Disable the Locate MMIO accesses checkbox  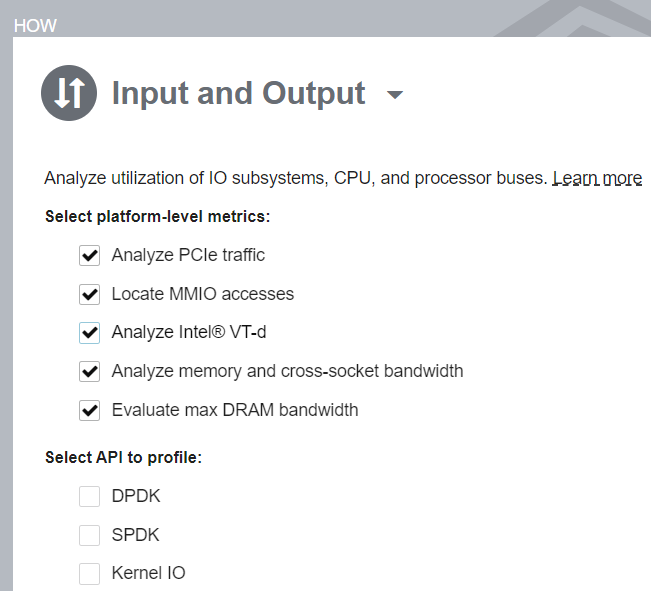[90, 294]
